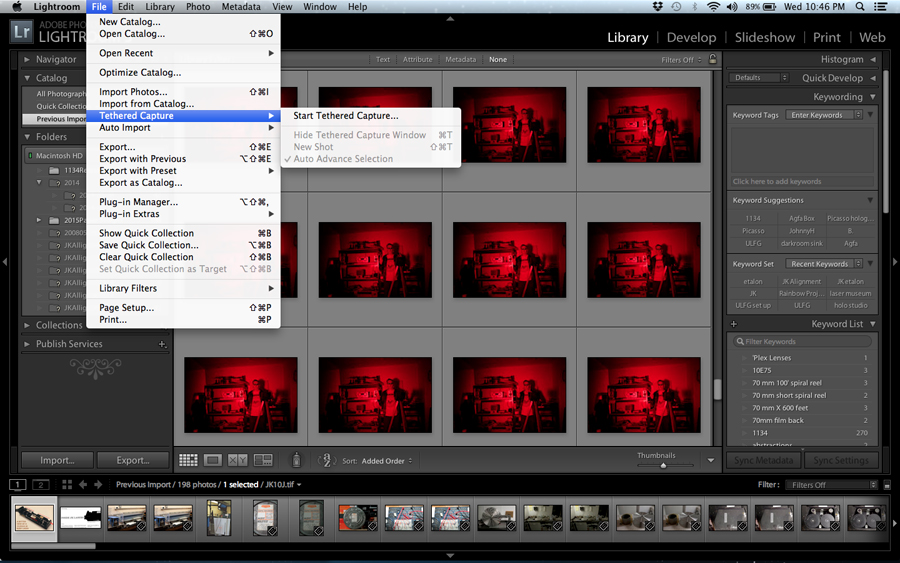
Task: Click the Import button
Action: [57, 460]
